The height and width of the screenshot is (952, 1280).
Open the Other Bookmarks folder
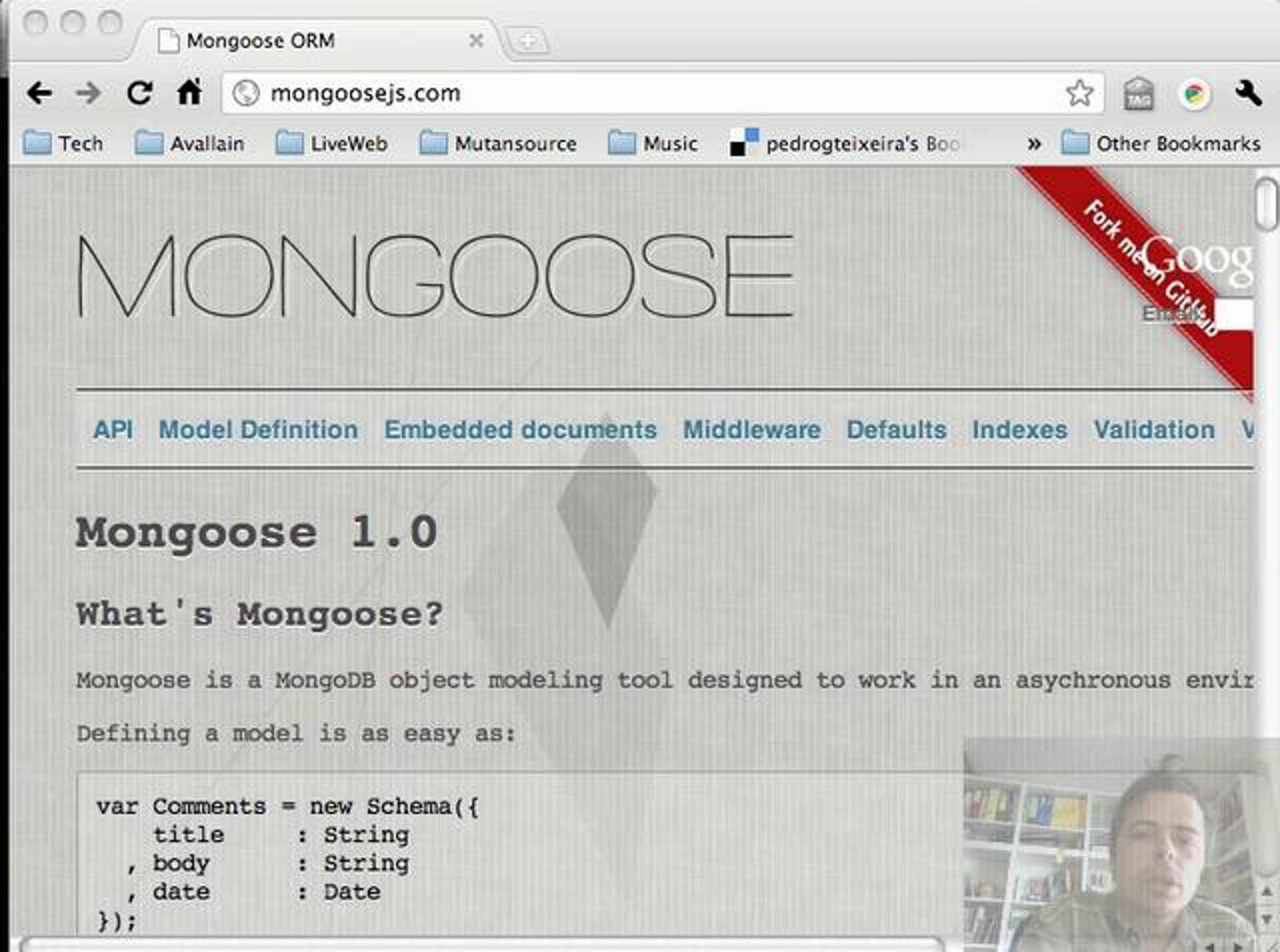(x=1161, y=143)
